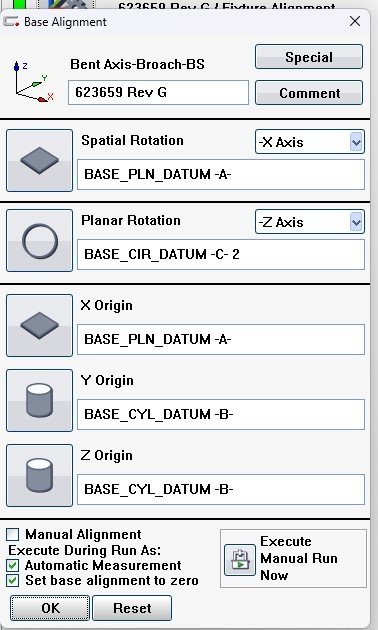
Task: Close the Base Alignment dialog
Action: pyautogui.click(x=355, y=21)
